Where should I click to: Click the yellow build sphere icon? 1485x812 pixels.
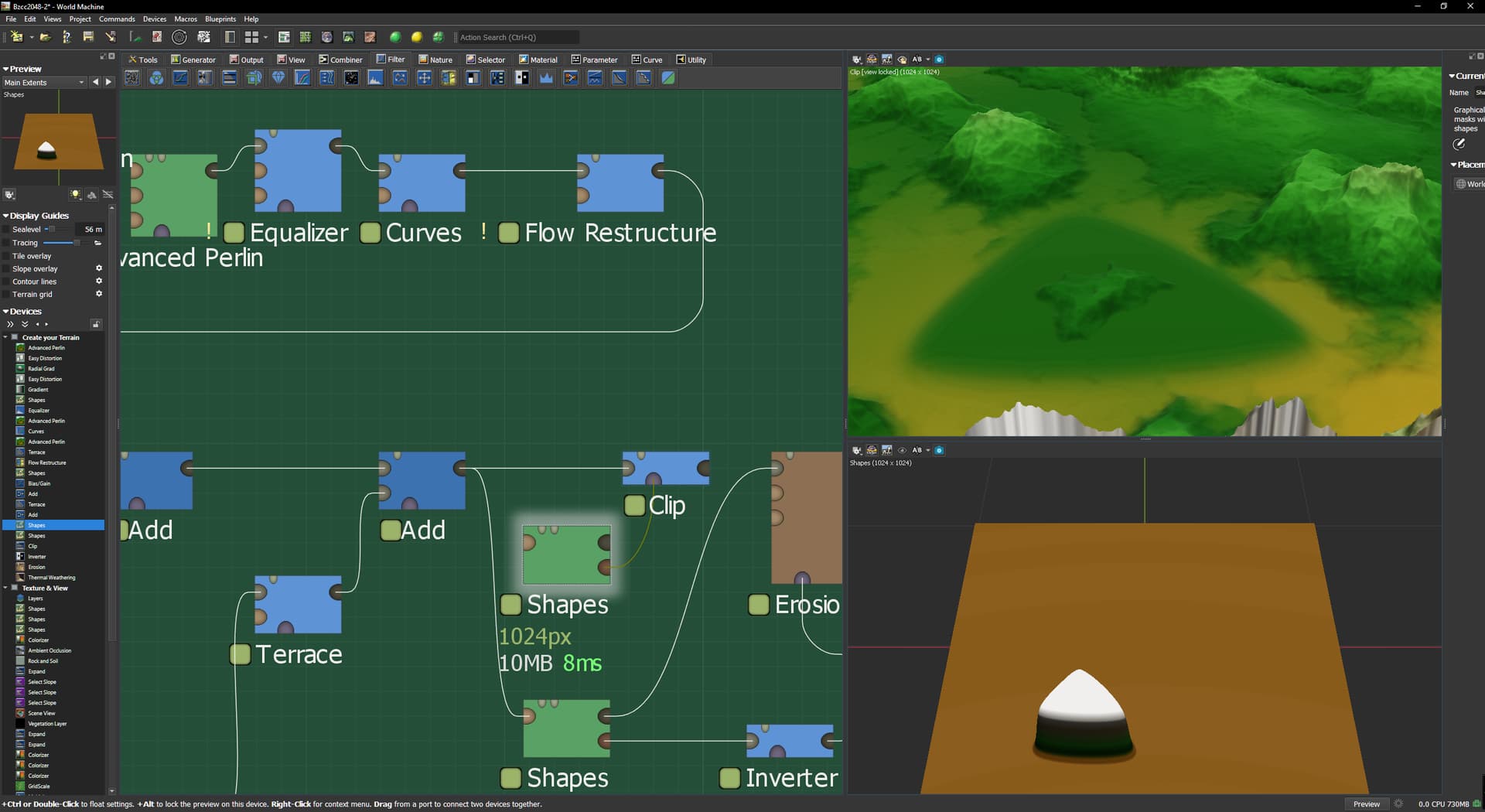pos(417,37)
